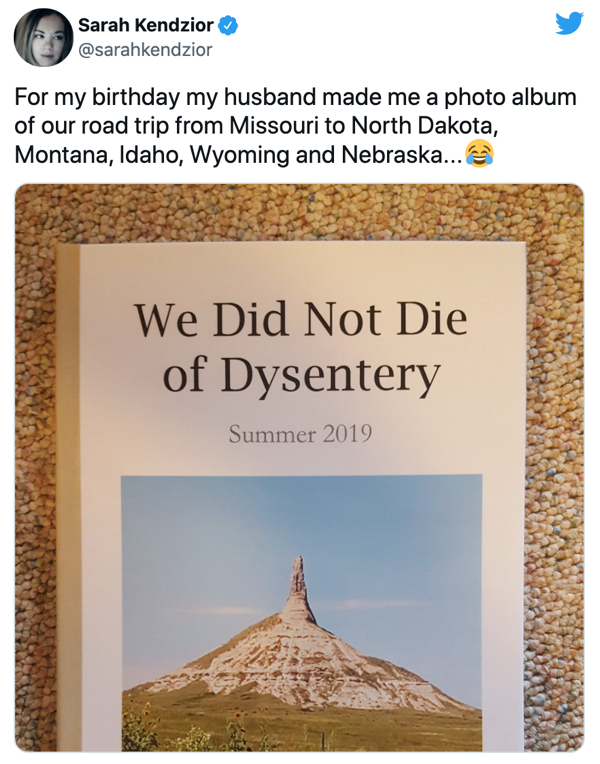Click the 'of Dysentery' title line

301,376
